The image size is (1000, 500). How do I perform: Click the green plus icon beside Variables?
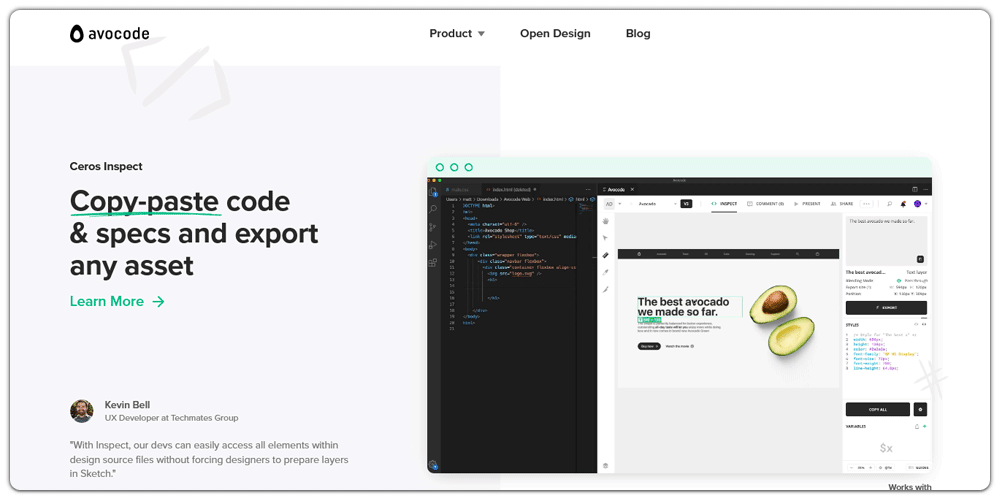tap(925, 426)
